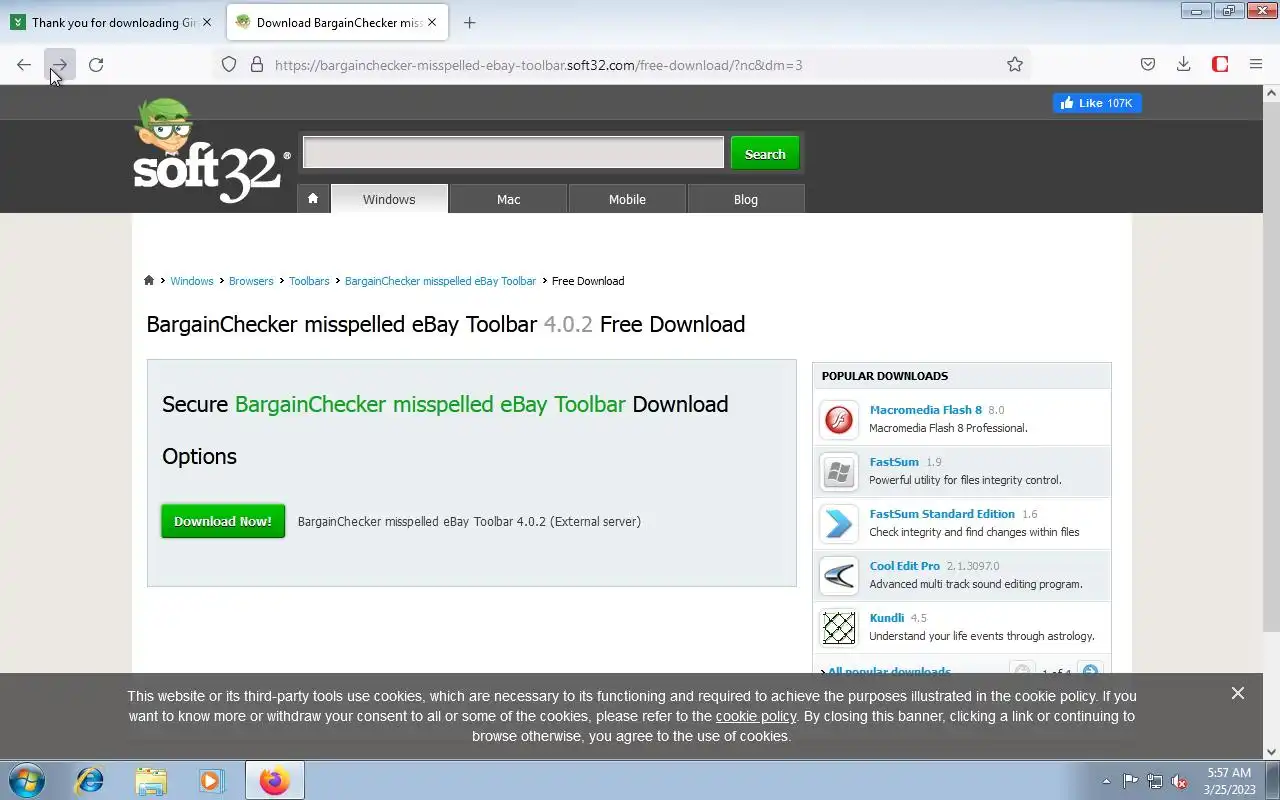Bookmark this page with star icon
This screenshot has height=800, width=1280.
[x=1015, y=65]
